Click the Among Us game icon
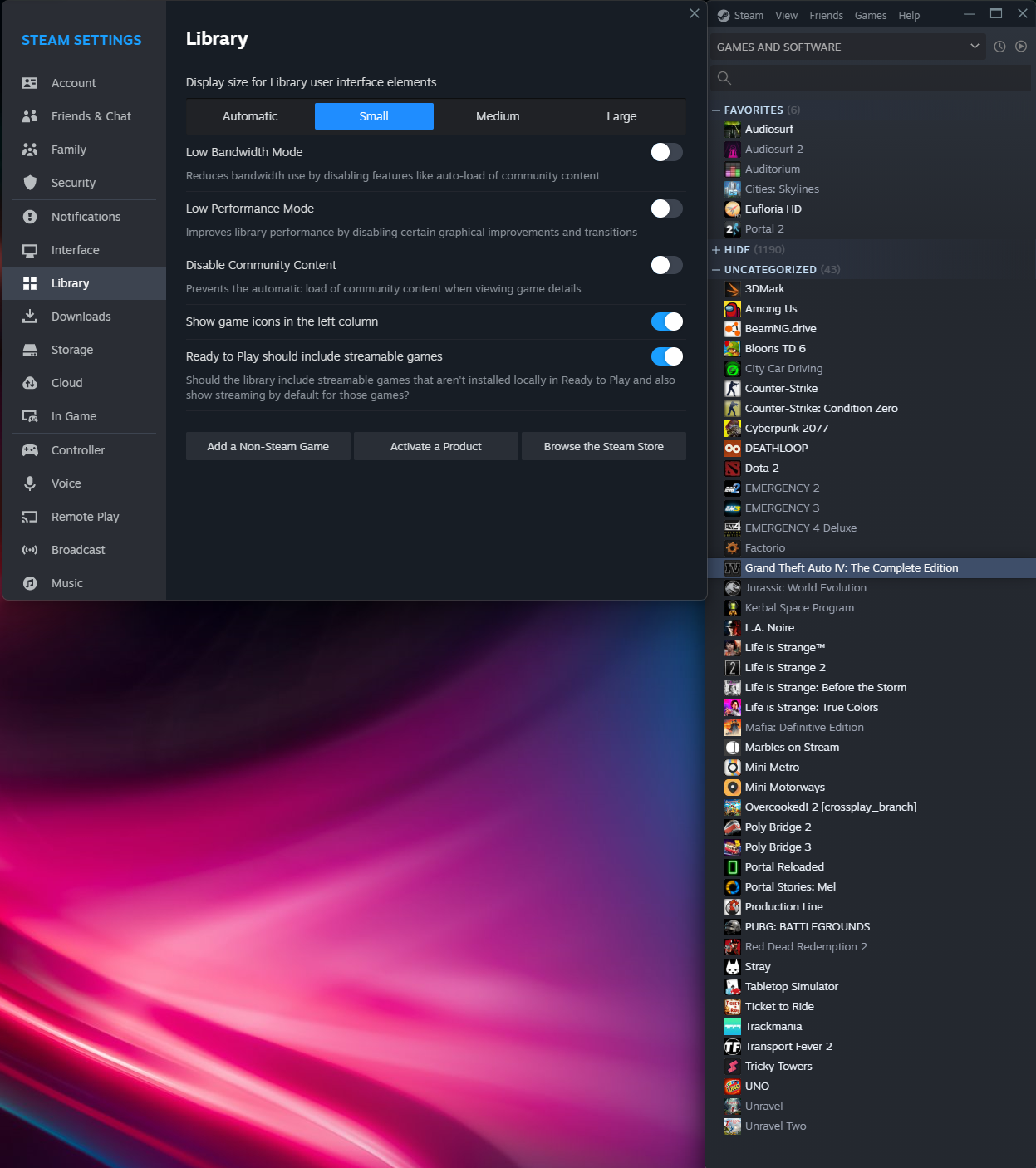 tap(733, 309)
